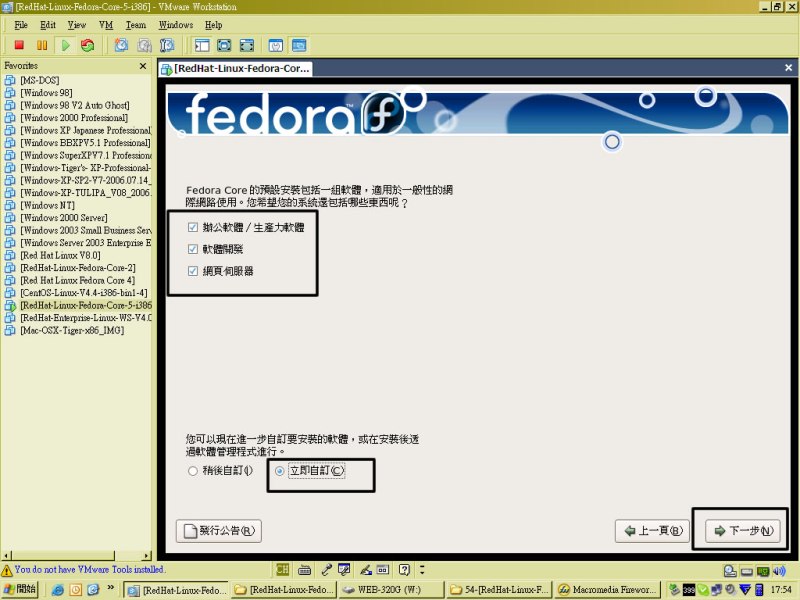The width and height of the screenshot is (800, 600).
Task: Click the Summary view toolbar icon
Action: coord(276,45)
